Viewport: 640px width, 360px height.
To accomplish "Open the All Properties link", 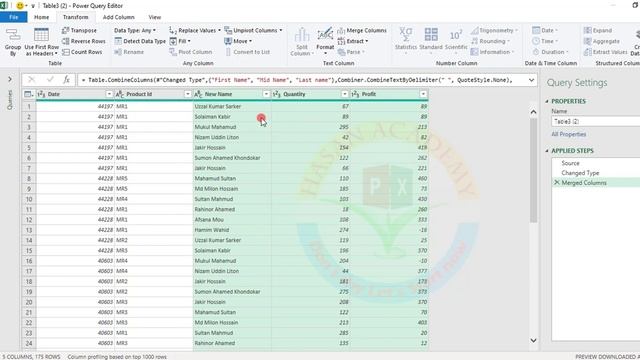I will 569,134.
